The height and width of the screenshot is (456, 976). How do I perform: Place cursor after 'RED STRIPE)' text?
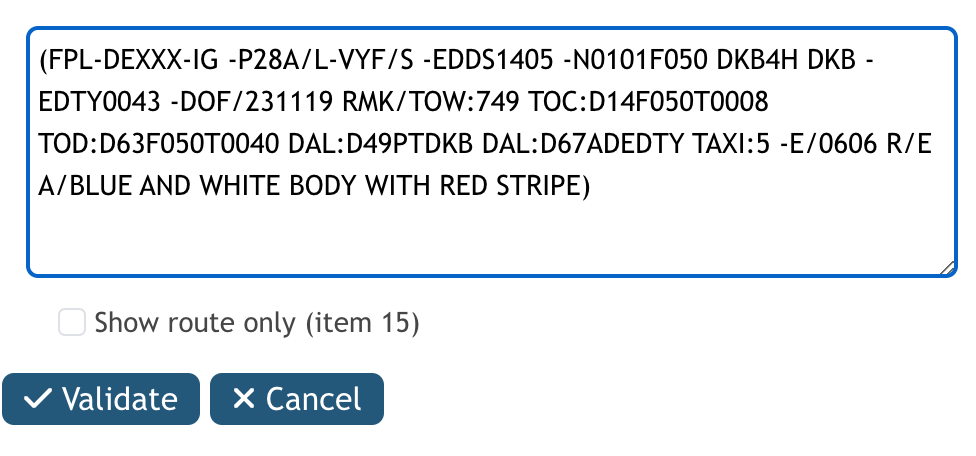[x=591, y=185]
